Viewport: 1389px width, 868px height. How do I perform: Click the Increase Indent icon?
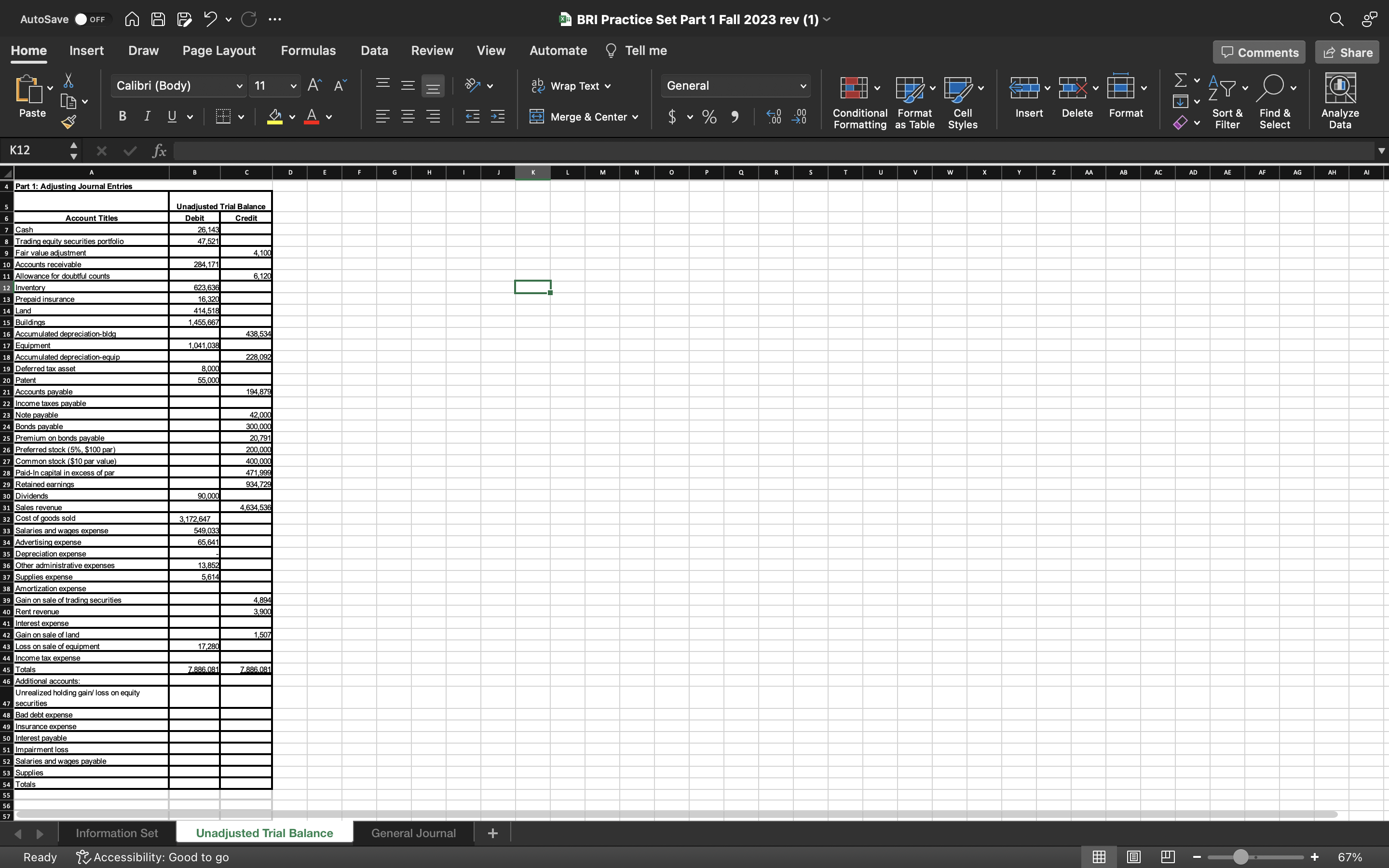click(498, 117)
